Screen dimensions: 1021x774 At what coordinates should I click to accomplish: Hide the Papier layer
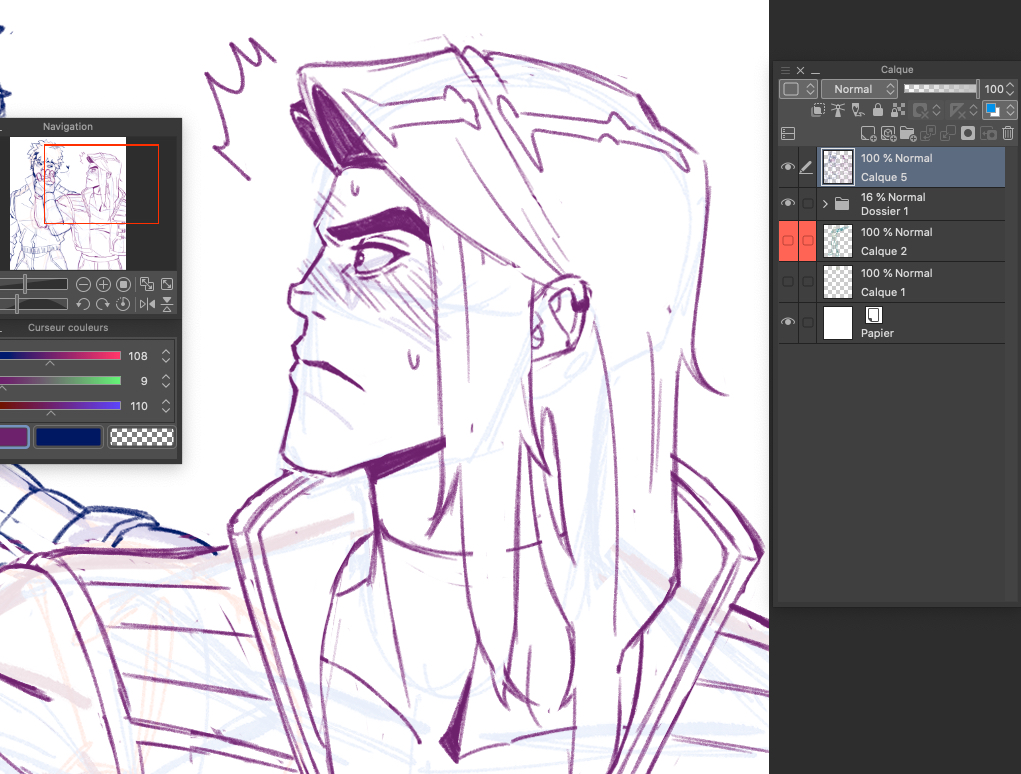[x=788, y=322]
